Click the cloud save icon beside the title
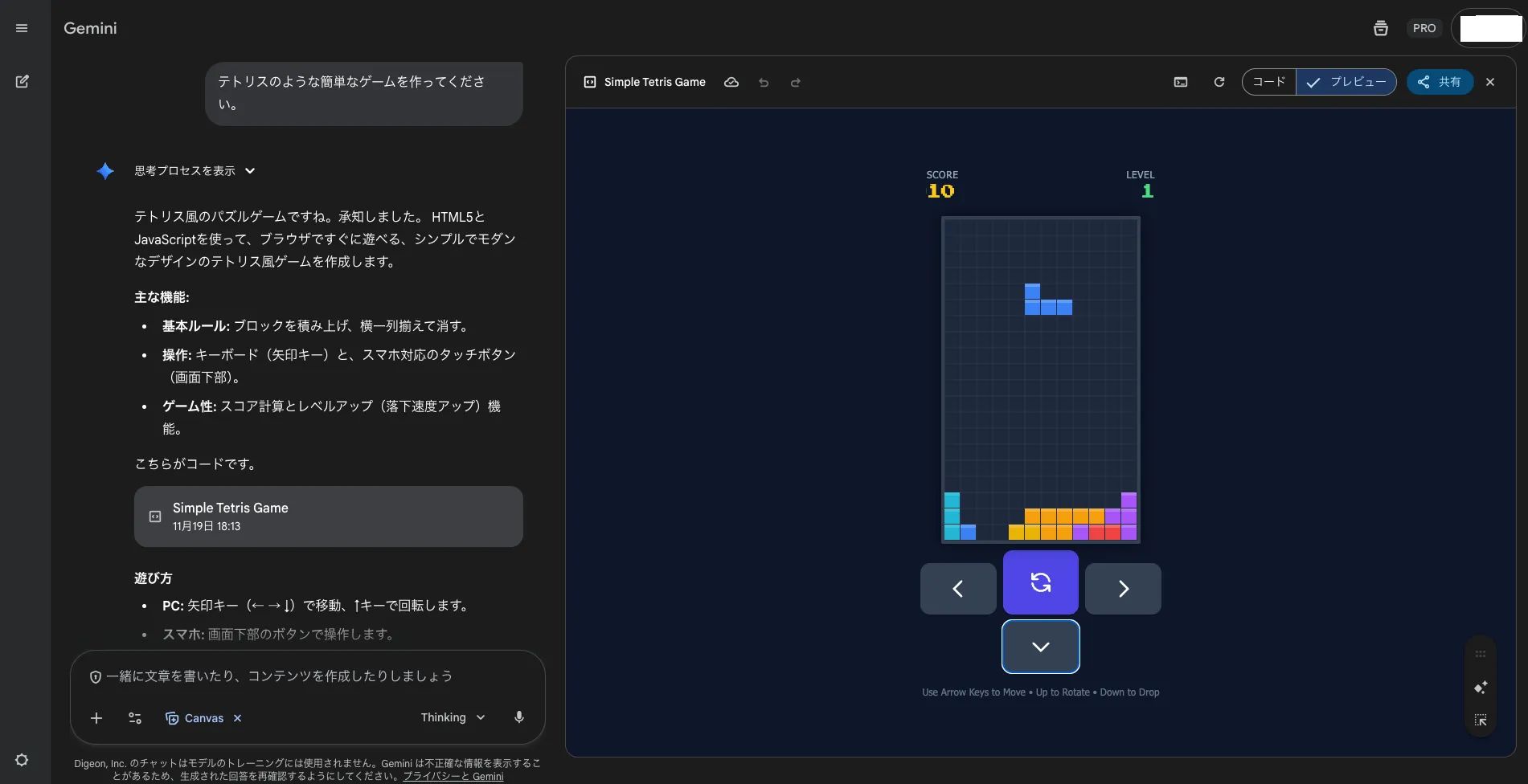Image resolution: width=1528 pixels, height=784 pixels. [731, 82]
